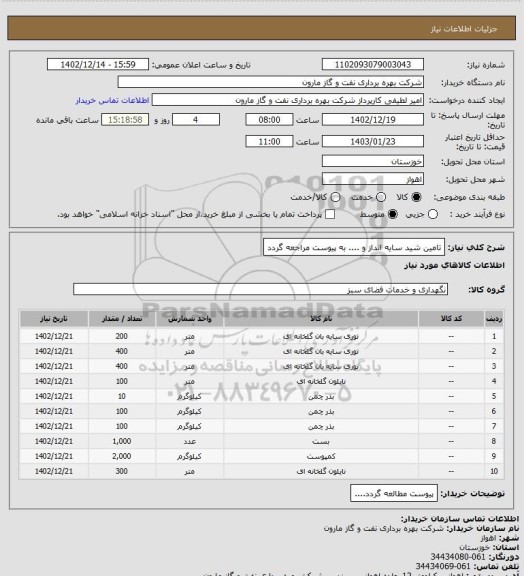The image size is (524, 576).
Task: Click the deadline hour field 08:00
Action: [x=269, y=120]
